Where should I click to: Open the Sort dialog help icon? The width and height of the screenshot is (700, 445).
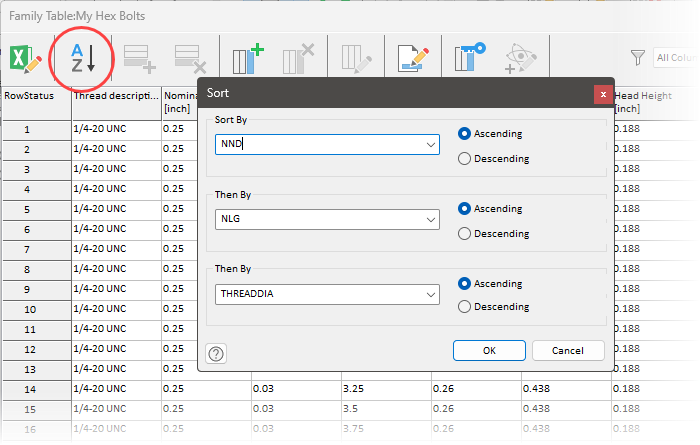click(216, 354)
